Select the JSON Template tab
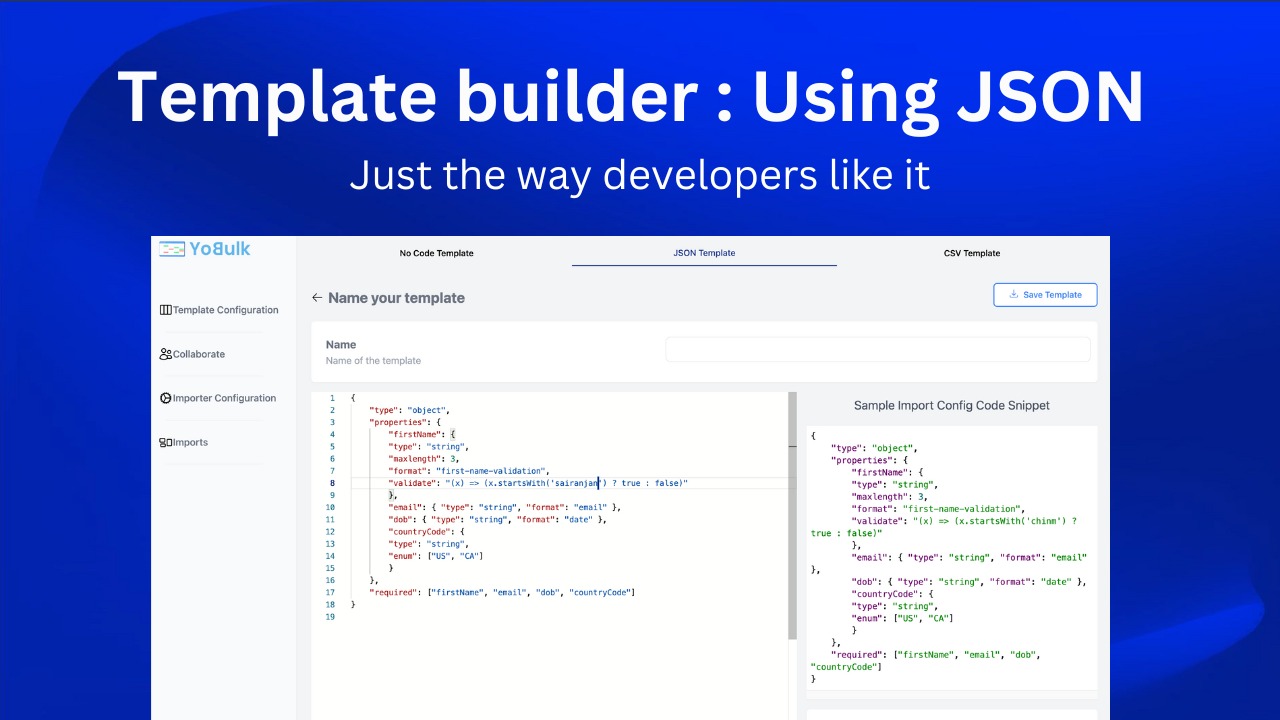This screenshot has height=720, width=1280. point(704,253)
